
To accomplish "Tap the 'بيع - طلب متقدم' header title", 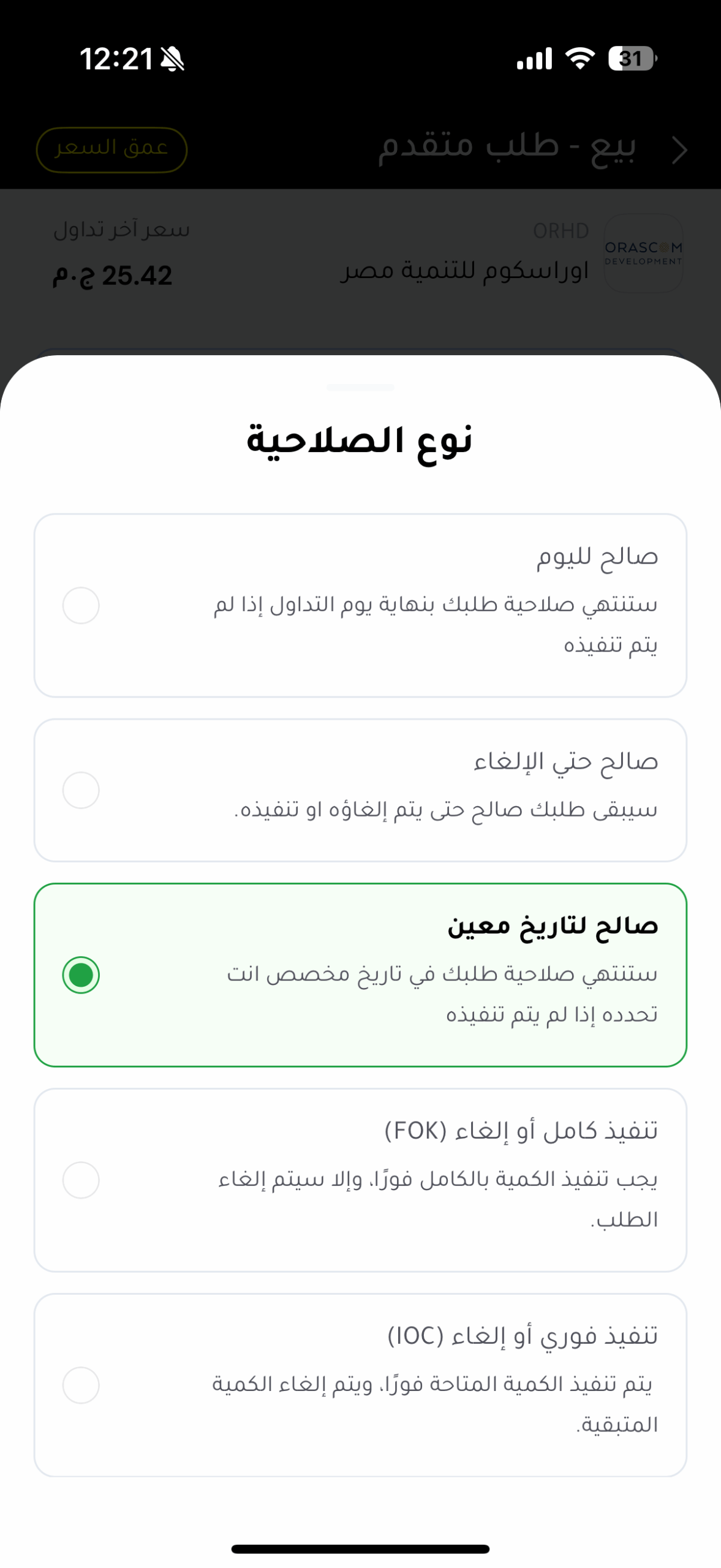I will pos(507,147).
